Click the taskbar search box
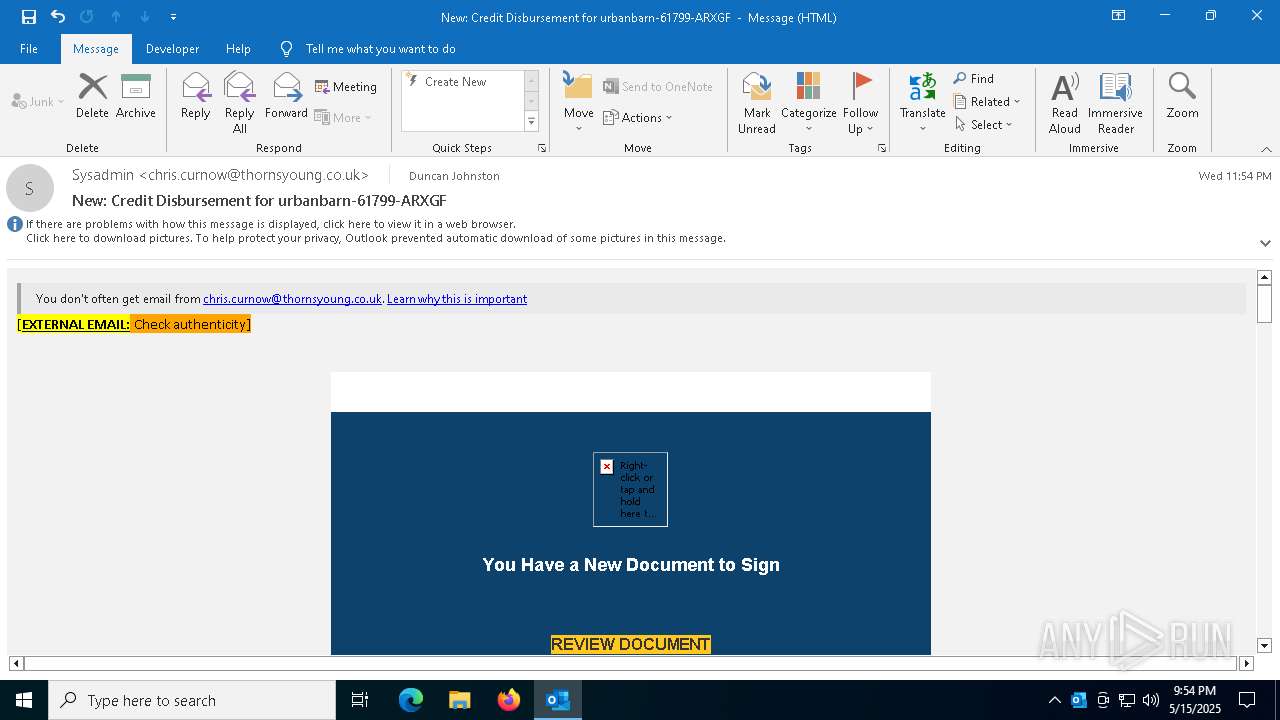This screenshot has height=720, width=1280. (x=192, y=700)
